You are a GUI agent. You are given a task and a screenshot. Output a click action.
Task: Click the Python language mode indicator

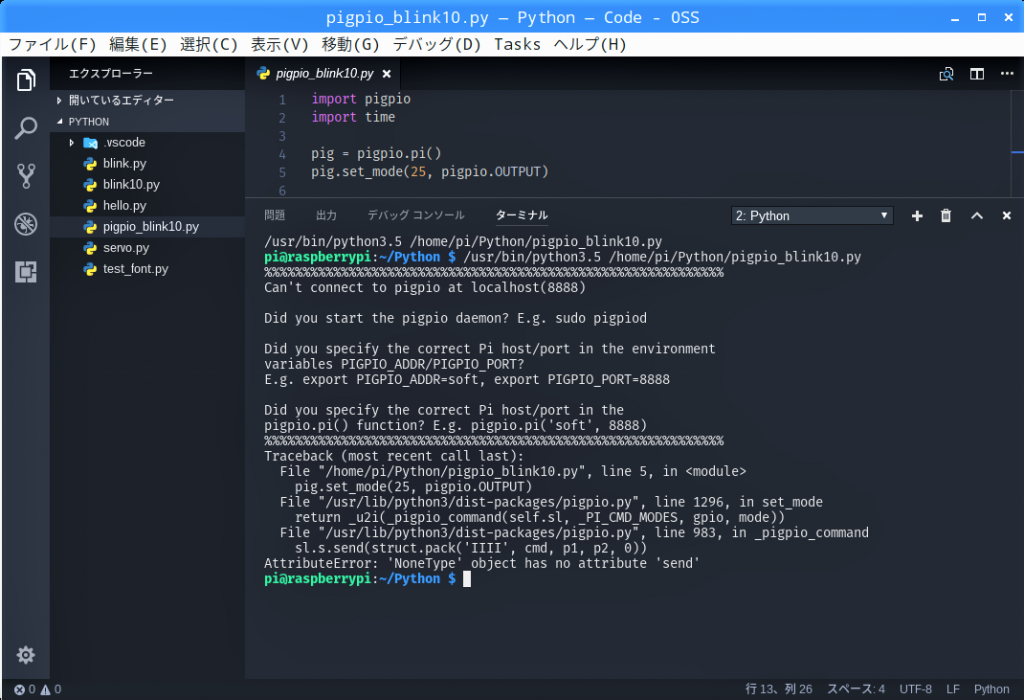991,689
